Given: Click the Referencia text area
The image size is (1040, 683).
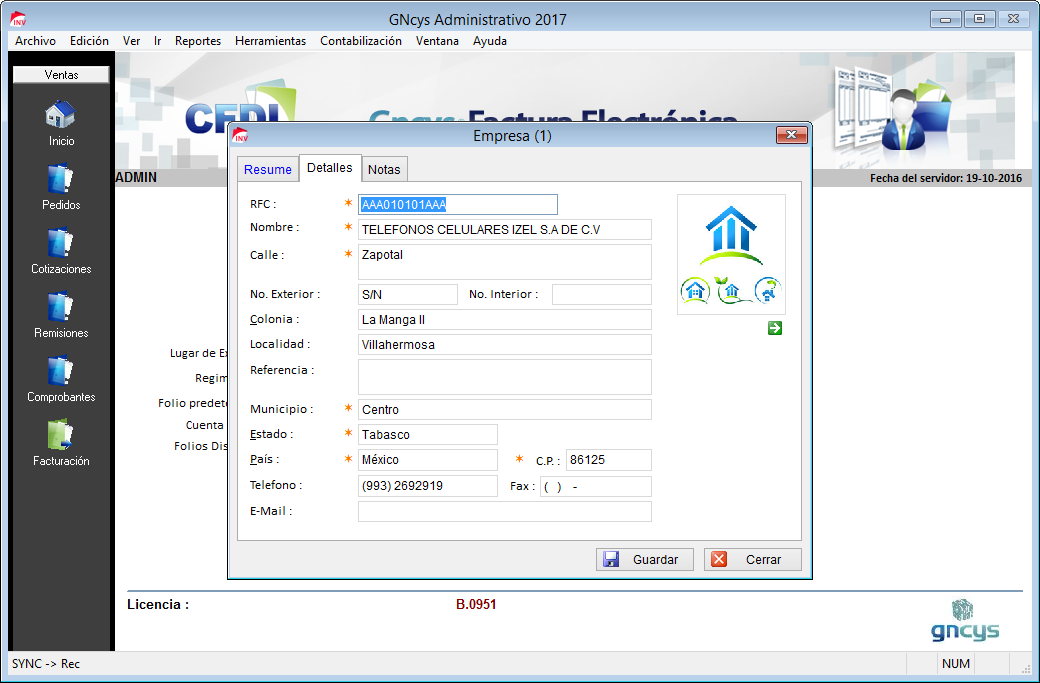Looking at the screenshot, I should [505, 377].
